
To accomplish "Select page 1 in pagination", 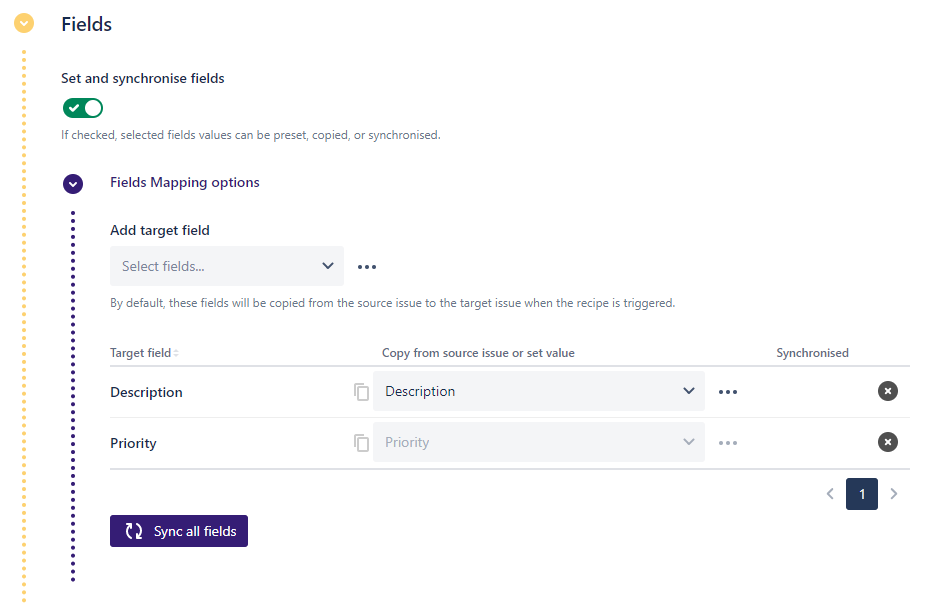I will [x=861, y=494].
